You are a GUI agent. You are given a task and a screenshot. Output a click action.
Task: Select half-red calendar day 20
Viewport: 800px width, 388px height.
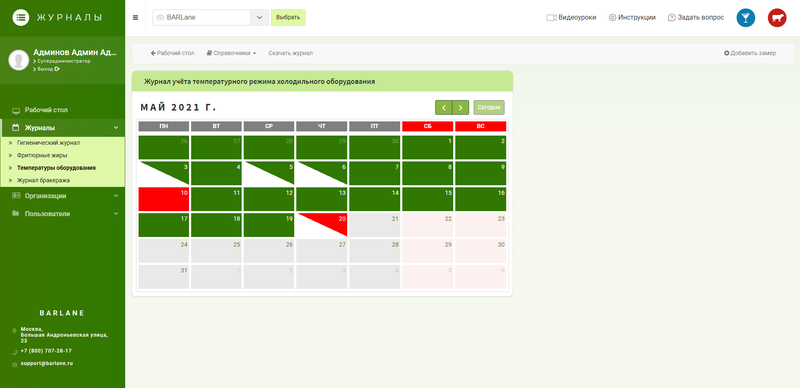pos(321,225)
